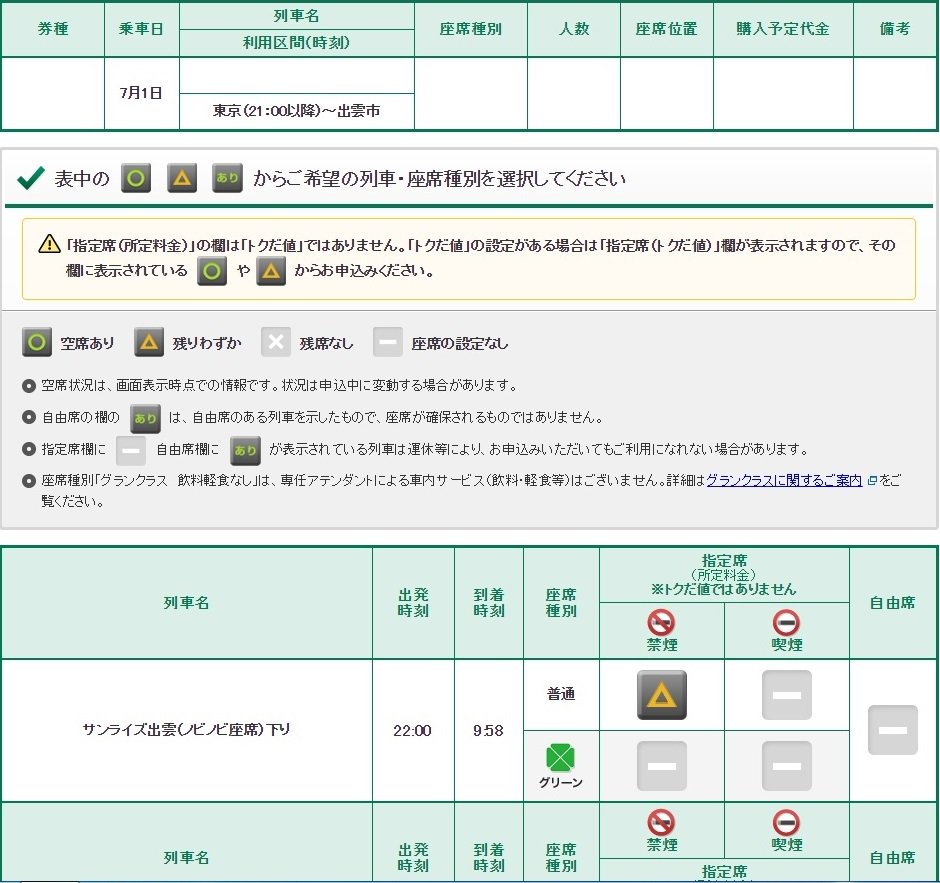
Task: Click the circle icon in the selection heading
Action: coord(136,178)
